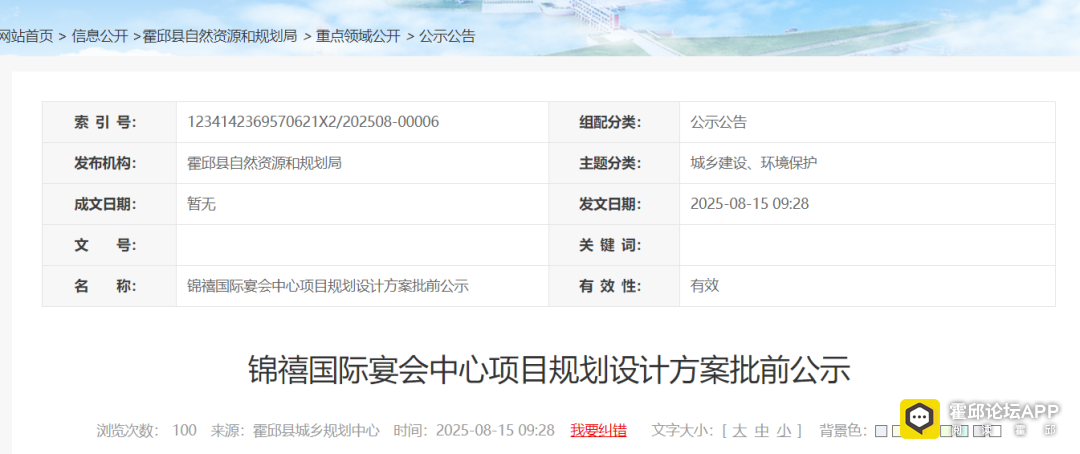The image size is (1080, 454).
Task: Click the index number value 123414236957062​1X2/202508-00006
Action: pyautogui.click(x=313, y=122)
